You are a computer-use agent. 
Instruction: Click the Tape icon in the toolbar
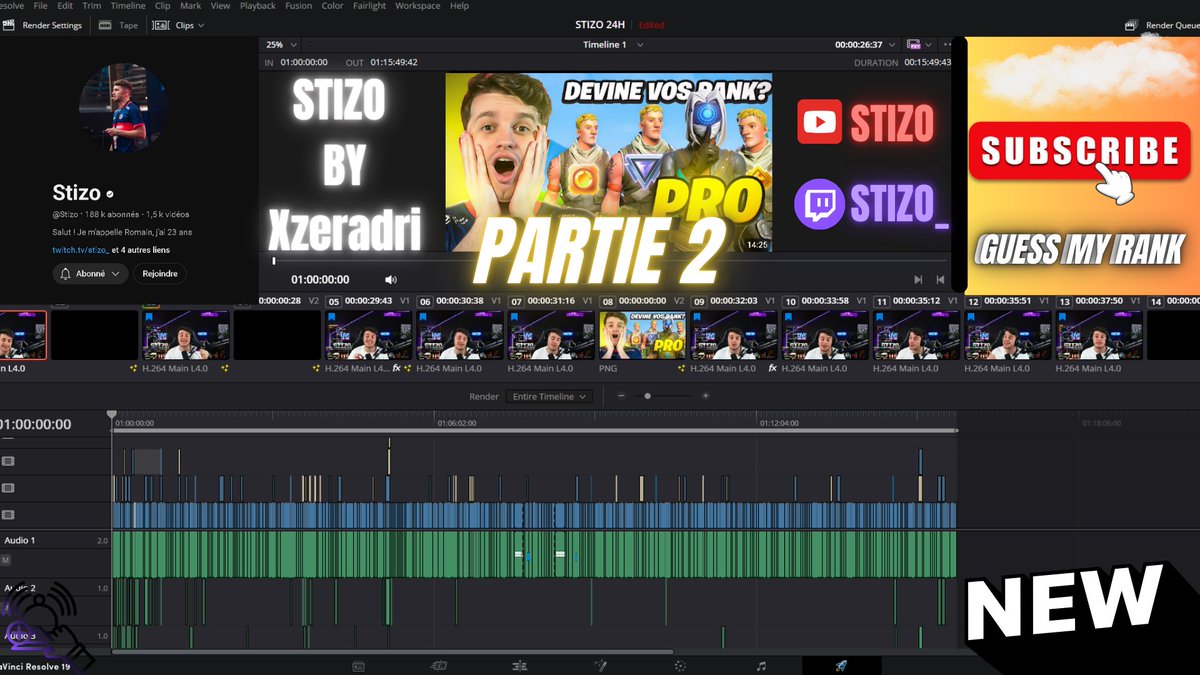coord(107,25)
